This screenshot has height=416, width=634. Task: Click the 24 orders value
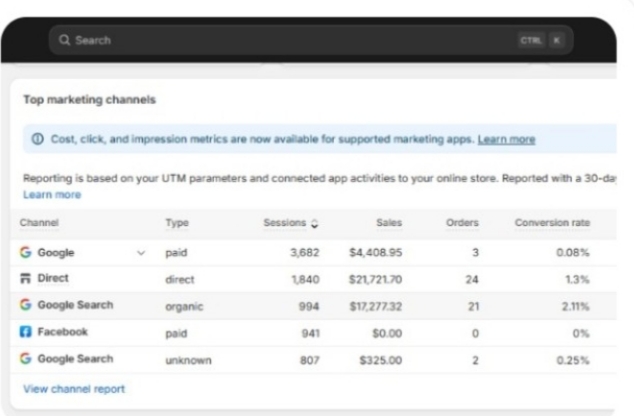point(472,279)
